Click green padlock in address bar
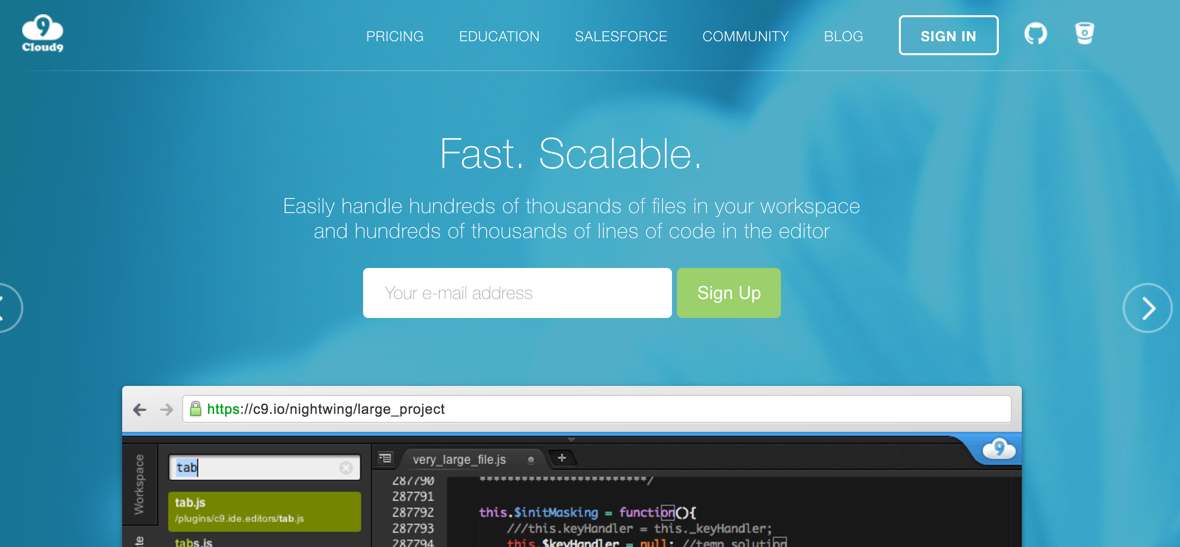The height and width of the screenshot is (547, 1180). 195,409
